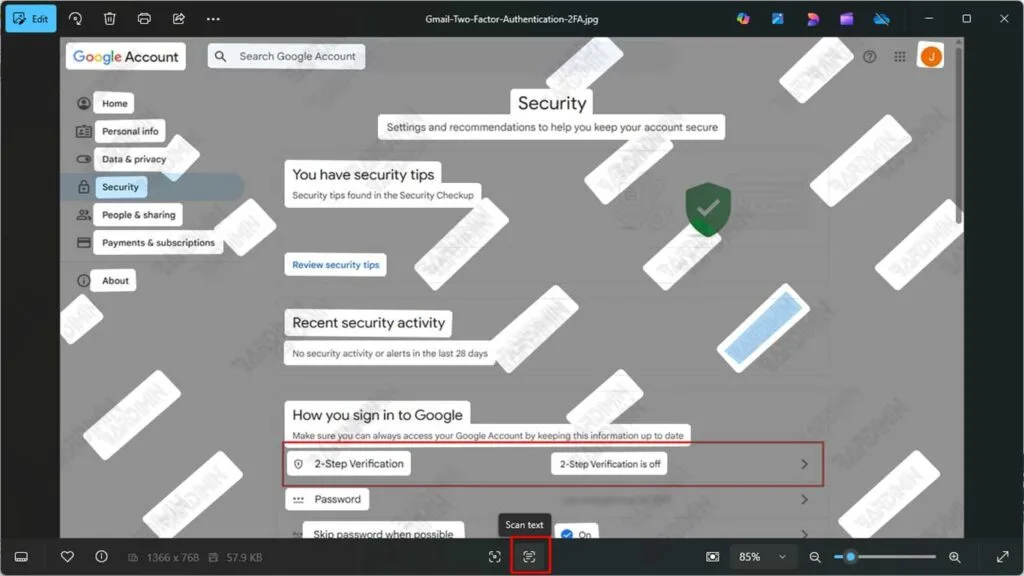Open Microsoft Designer from the title bar
The height and width of the screenshot is (576, 1024).
(812, 19)
